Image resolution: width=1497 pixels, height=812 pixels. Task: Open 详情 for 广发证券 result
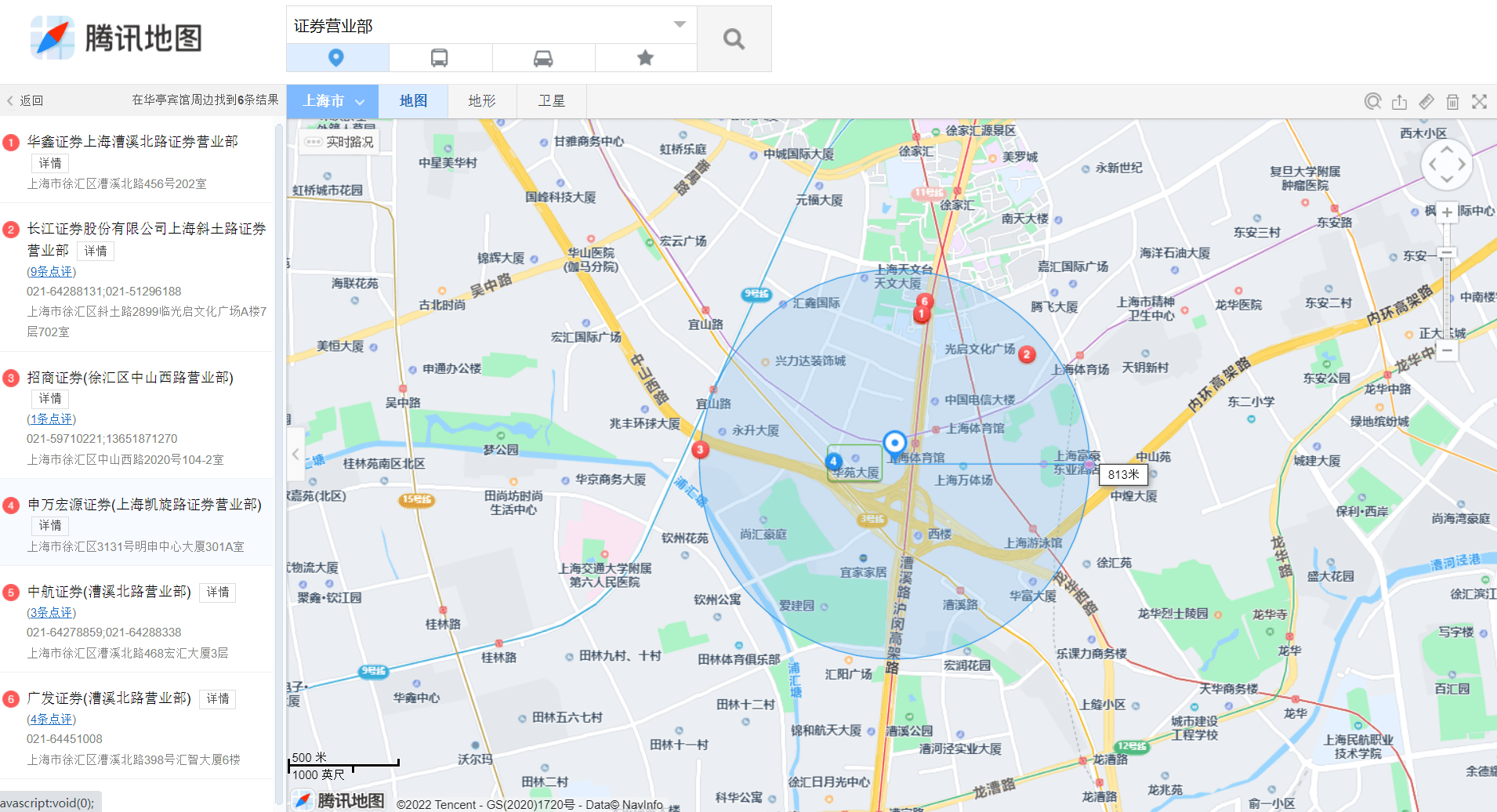click(x=218, y=699)
